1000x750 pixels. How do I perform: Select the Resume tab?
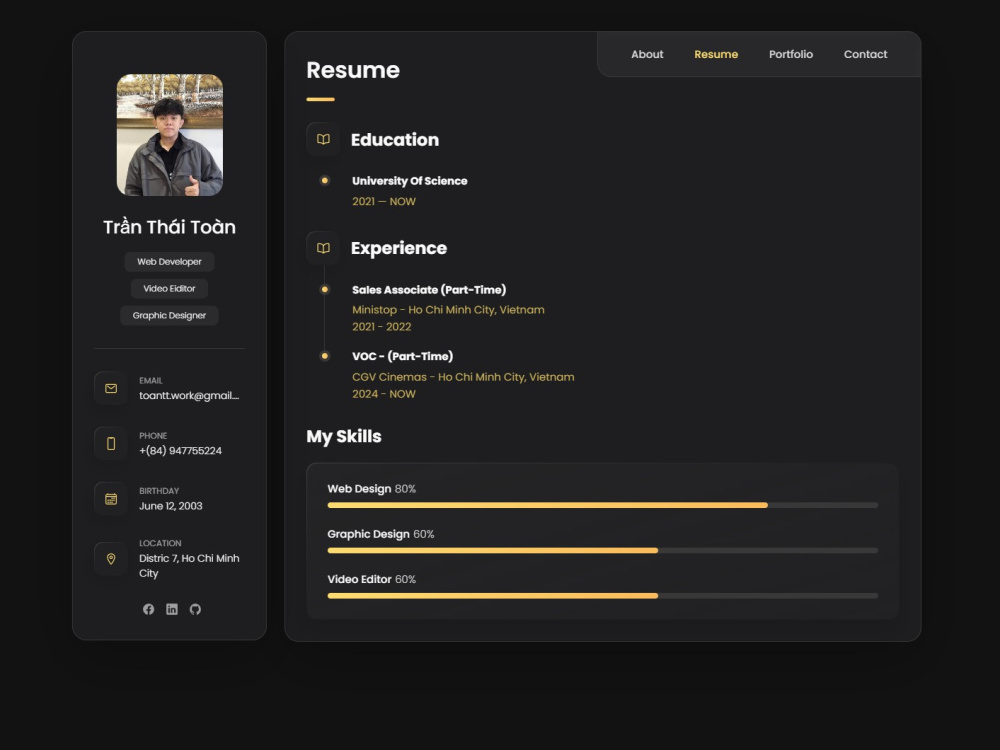click(716, 54)
